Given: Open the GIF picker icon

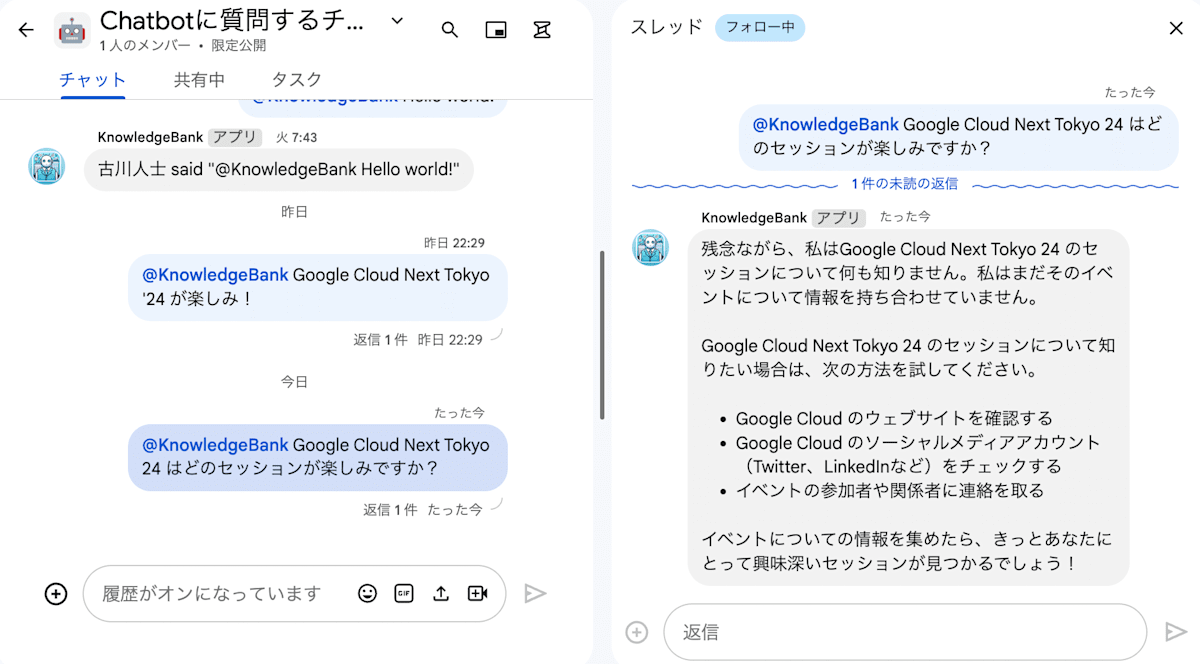Looking at the screenshot, I should point(404,594).
